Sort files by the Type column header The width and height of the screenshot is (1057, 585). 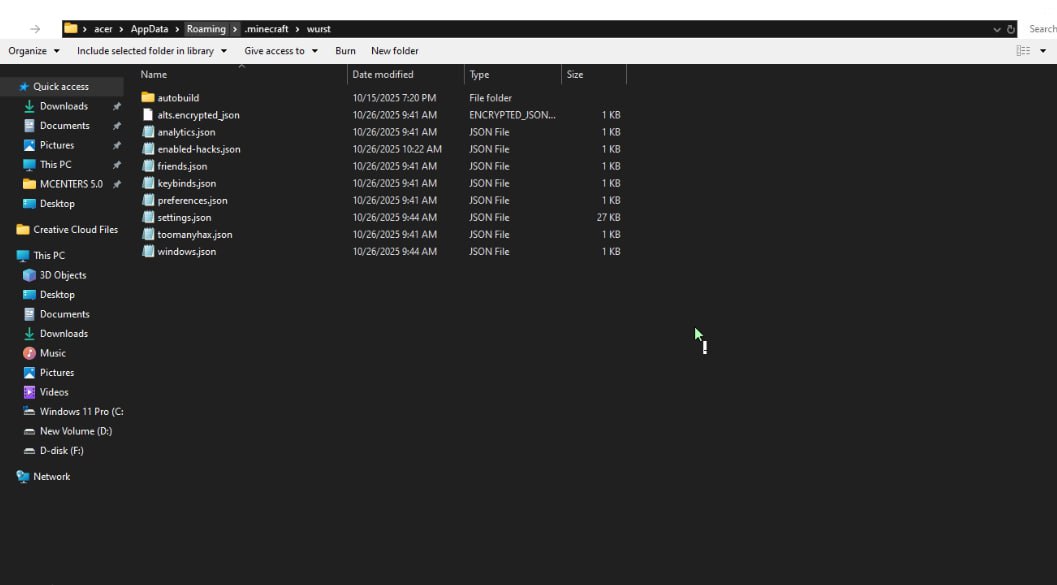tap(480, 75)
